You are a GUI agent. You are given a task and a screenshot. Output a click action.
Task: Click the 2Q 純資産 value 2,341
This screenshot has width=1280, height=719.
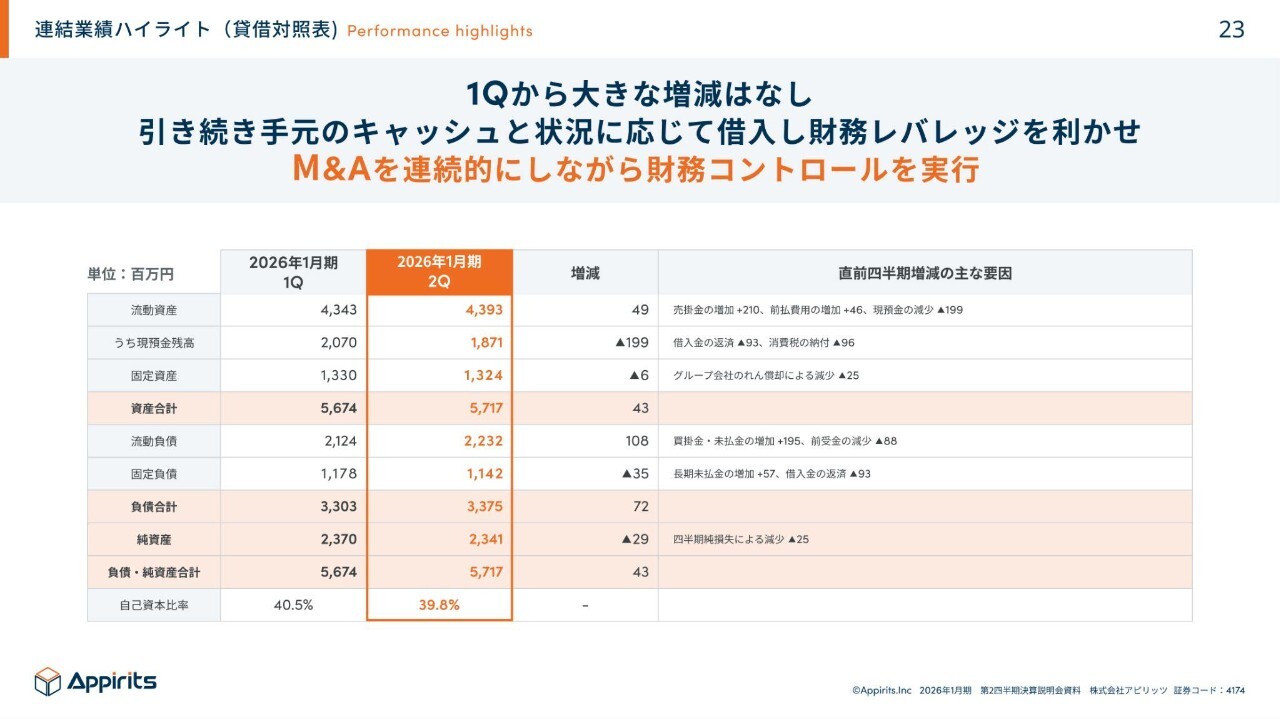click(x=483, y=539)
